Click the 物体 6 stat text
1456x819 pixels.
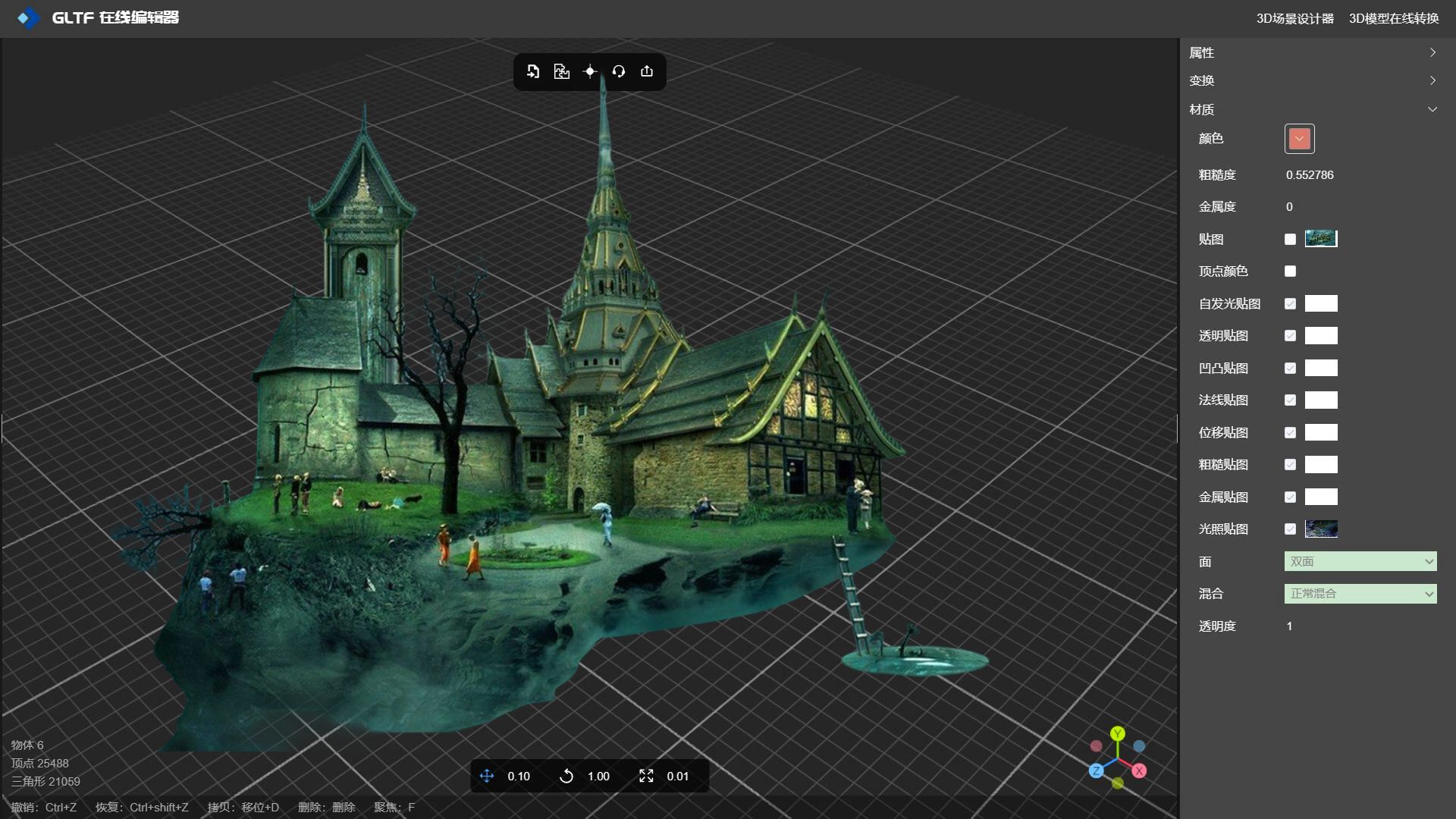pyautogui.click(x=27, y=745)
